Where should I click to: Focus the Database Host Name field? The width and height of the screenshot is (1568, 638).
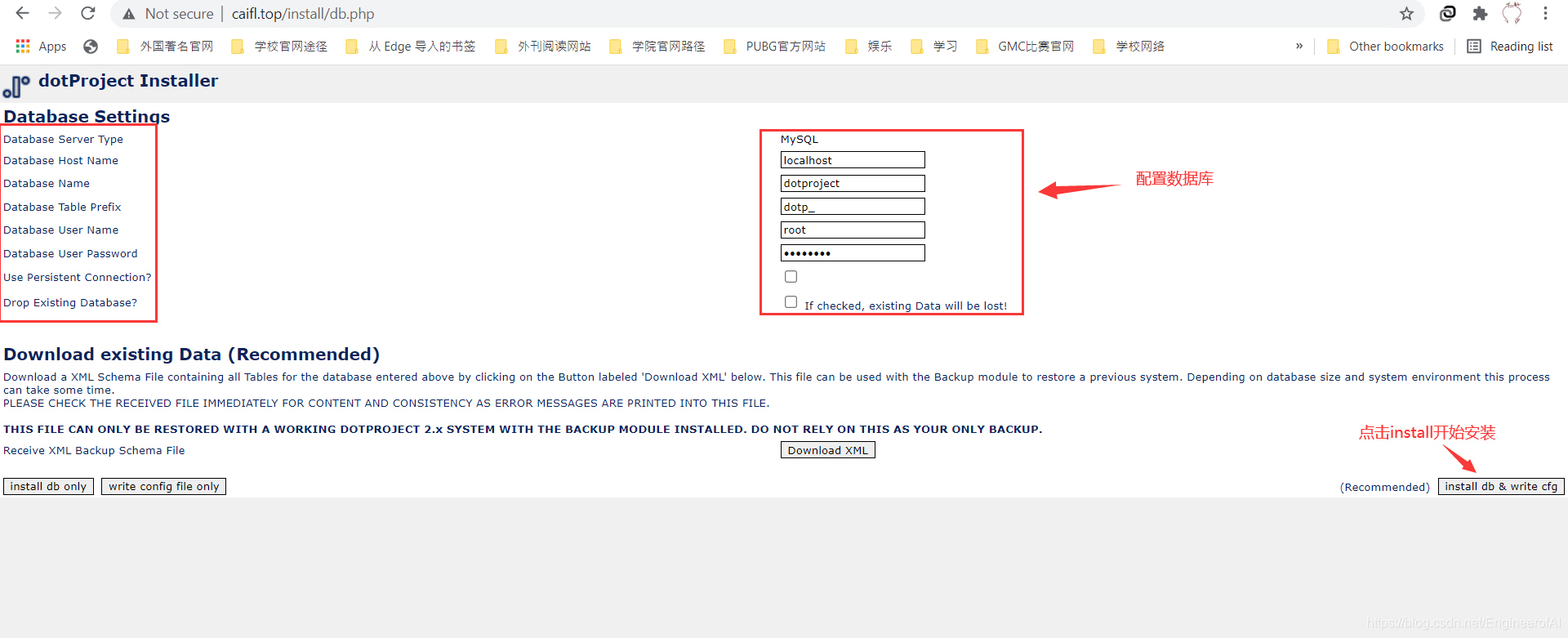[853, 160]
